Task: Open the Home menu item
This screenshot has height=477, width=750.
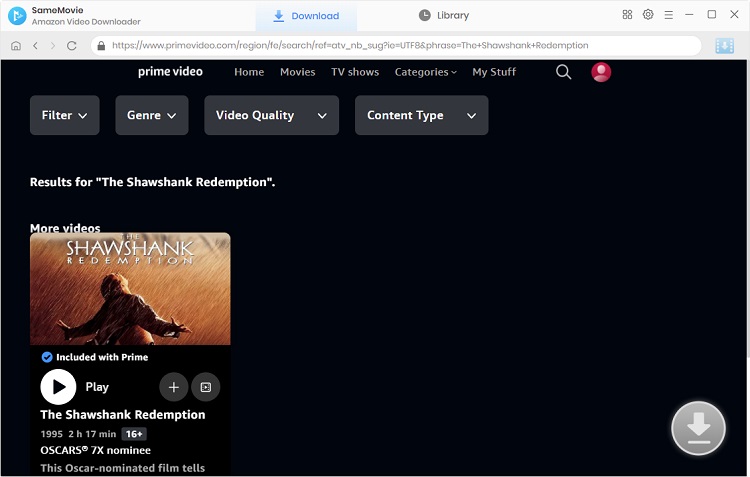Action: pyautogui.click(x=249, y=72)
